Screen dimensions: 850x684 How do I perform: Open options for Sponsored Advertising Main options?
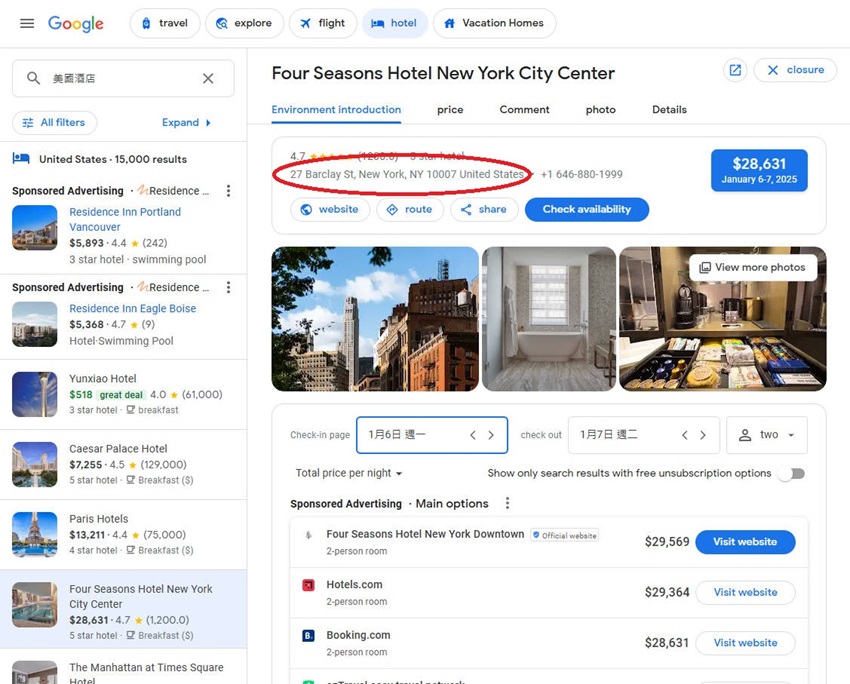[x=507, y=504]
